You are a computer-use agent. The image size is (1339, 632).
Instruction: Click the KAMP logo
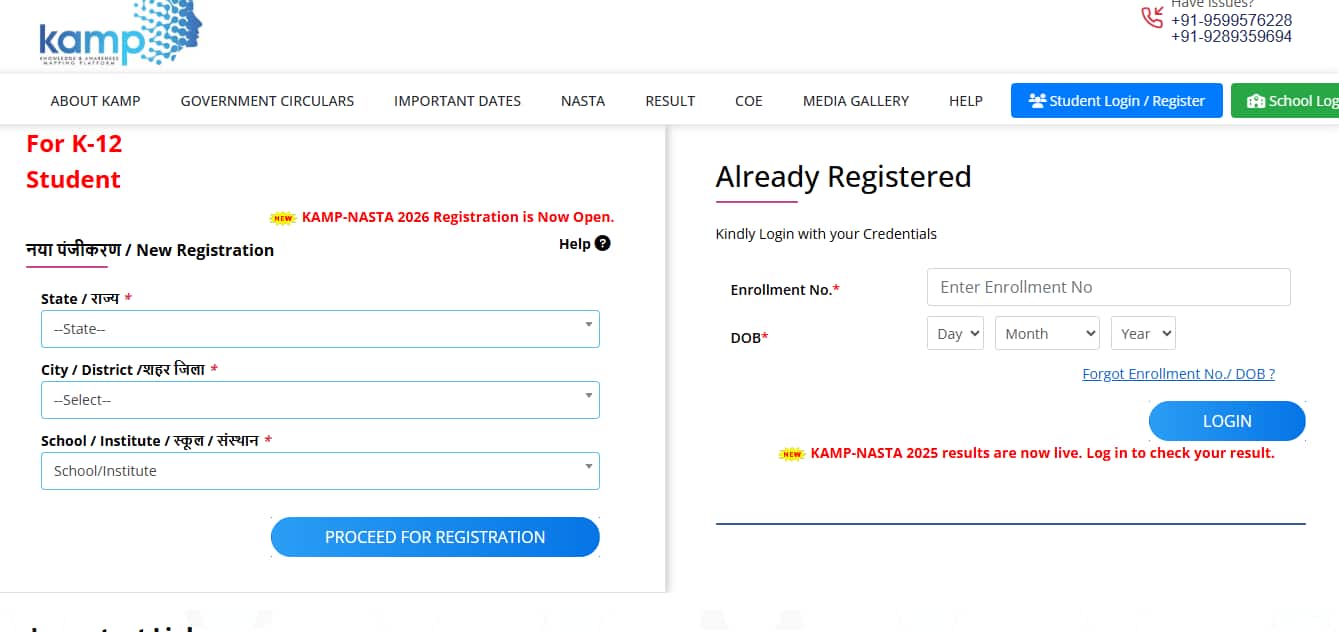(x=120, y=33)
